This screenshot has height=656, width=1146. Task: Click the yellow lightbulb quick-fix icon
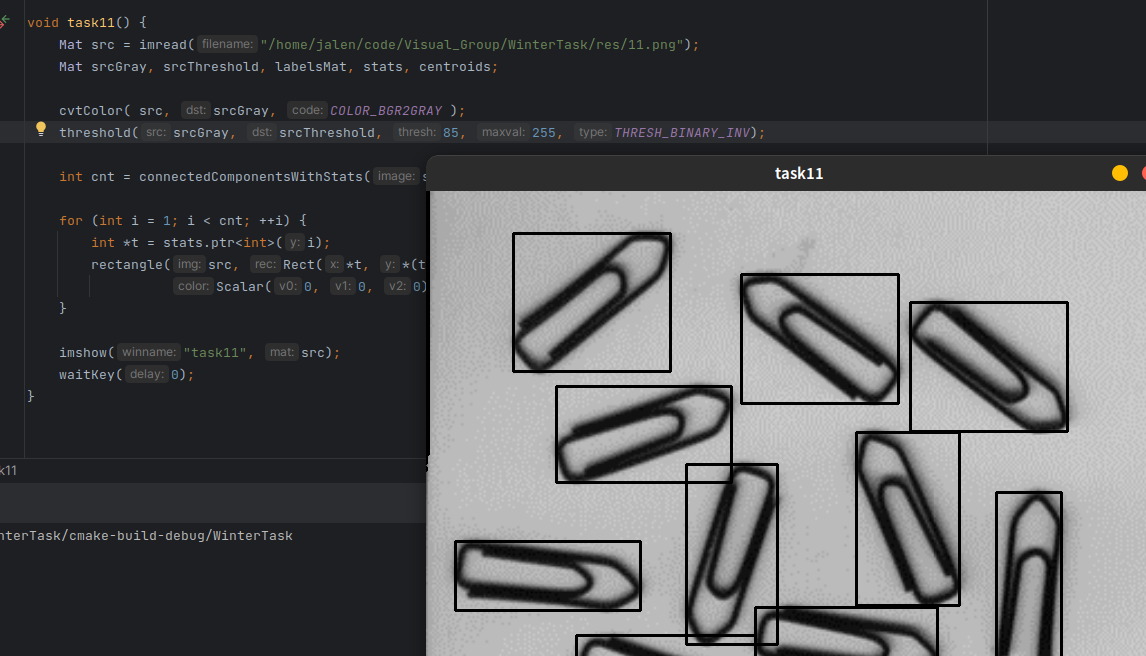[x=41, y=130]
